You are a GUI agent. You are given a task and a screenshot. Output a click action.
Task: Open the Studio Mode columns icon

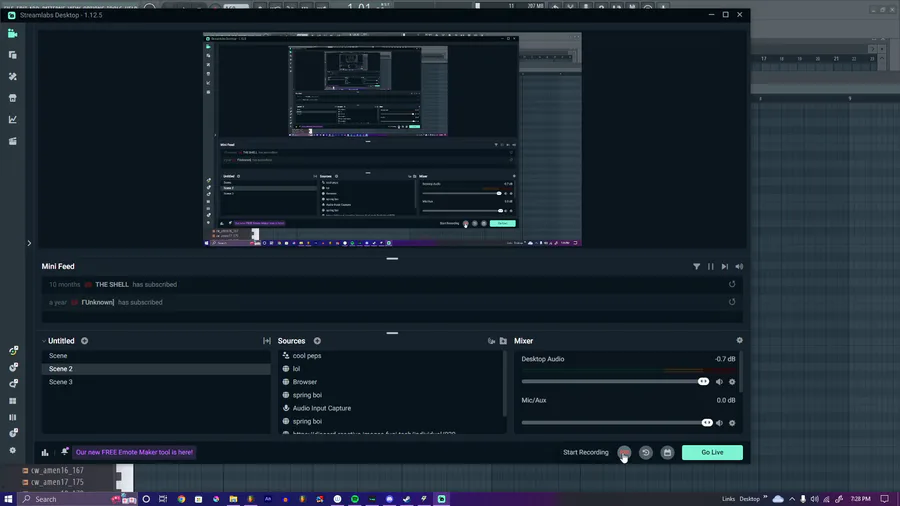coord(13,417)
